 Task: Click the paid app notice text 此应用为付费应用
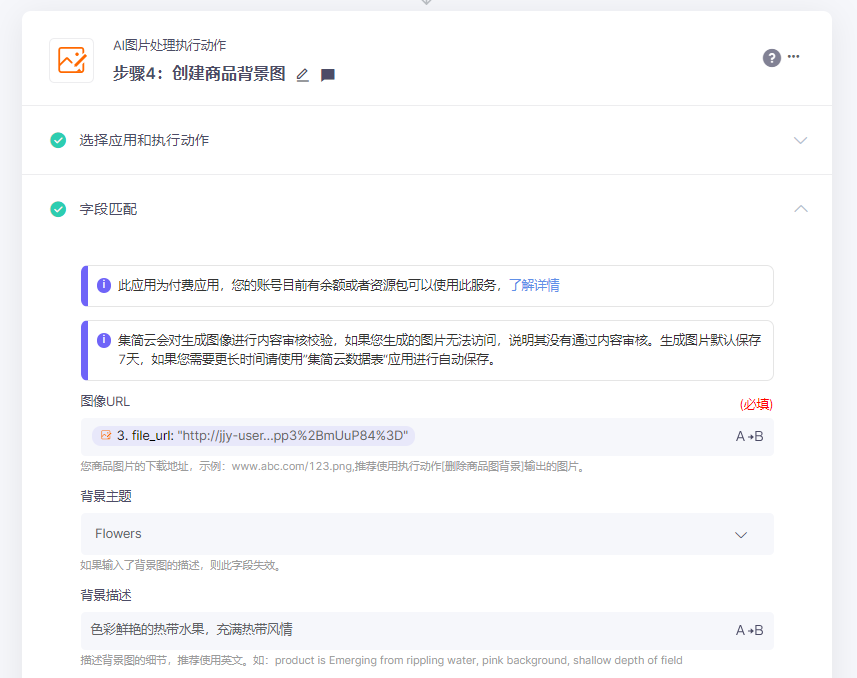(310, 285)
